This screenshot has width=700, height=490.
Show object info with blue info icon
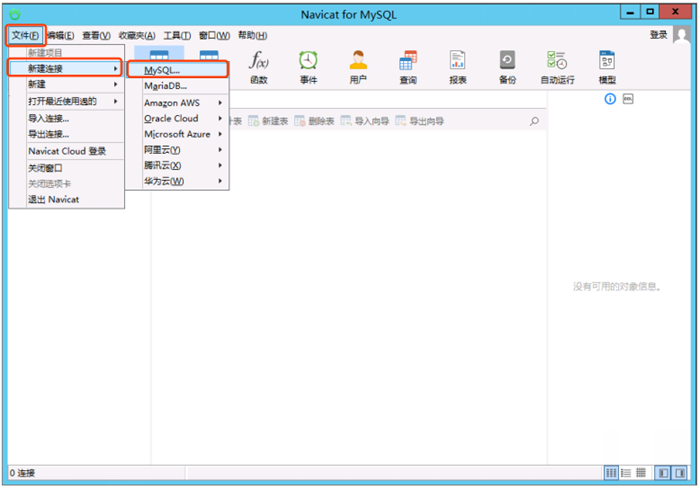point(610,98)
